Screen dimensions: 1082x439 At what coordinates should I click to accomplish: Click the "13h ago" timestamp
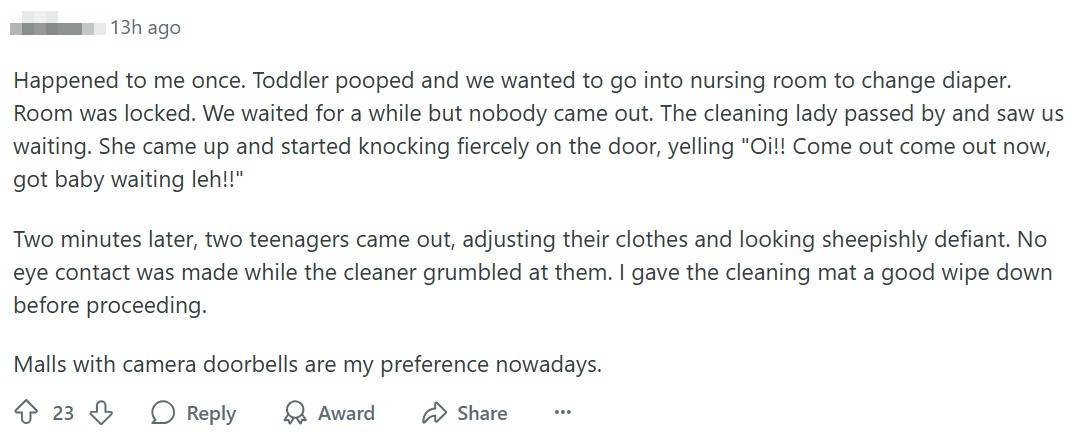pyautogui.click(x=145, y=27)
